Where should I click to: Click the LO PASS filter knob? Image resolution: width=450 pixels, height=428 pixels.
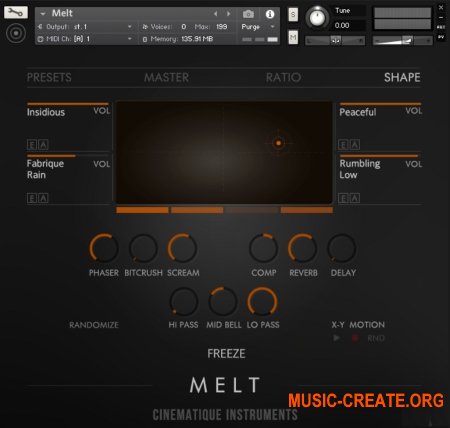click(x=262, y=302)
